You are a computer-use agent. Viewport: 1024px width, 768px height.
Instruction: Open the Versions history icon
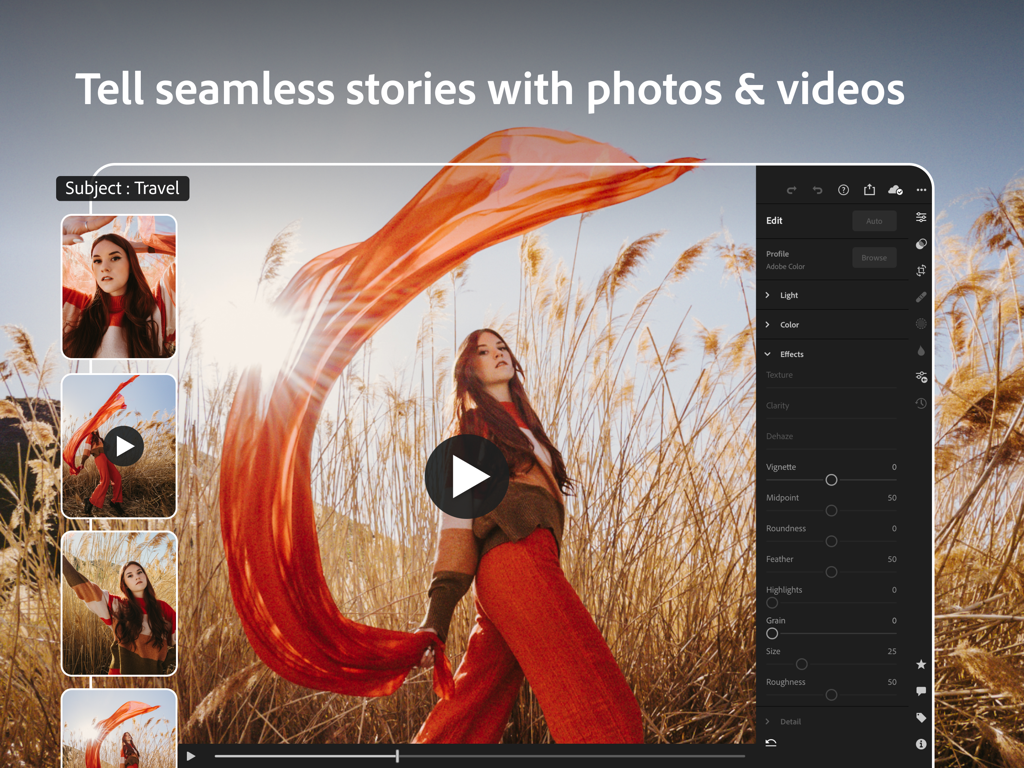coord(920,404)
